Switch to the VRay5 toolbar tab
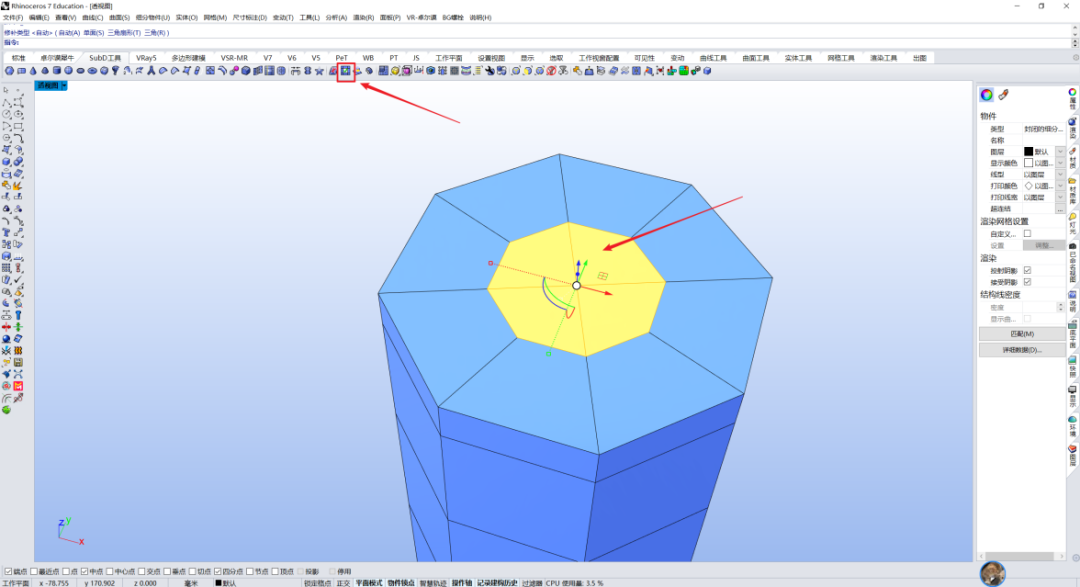Image resolution: width=1080 pixels, height=587 pixels. [x=146, y=58]
